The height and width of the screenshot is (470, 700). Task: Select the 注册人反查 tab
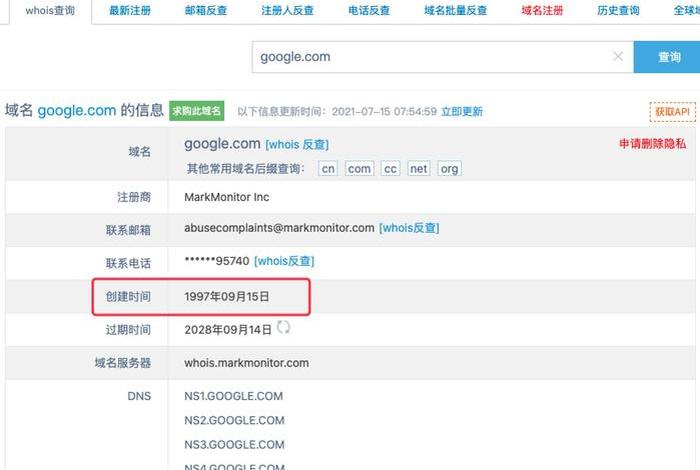pos(288,11)
